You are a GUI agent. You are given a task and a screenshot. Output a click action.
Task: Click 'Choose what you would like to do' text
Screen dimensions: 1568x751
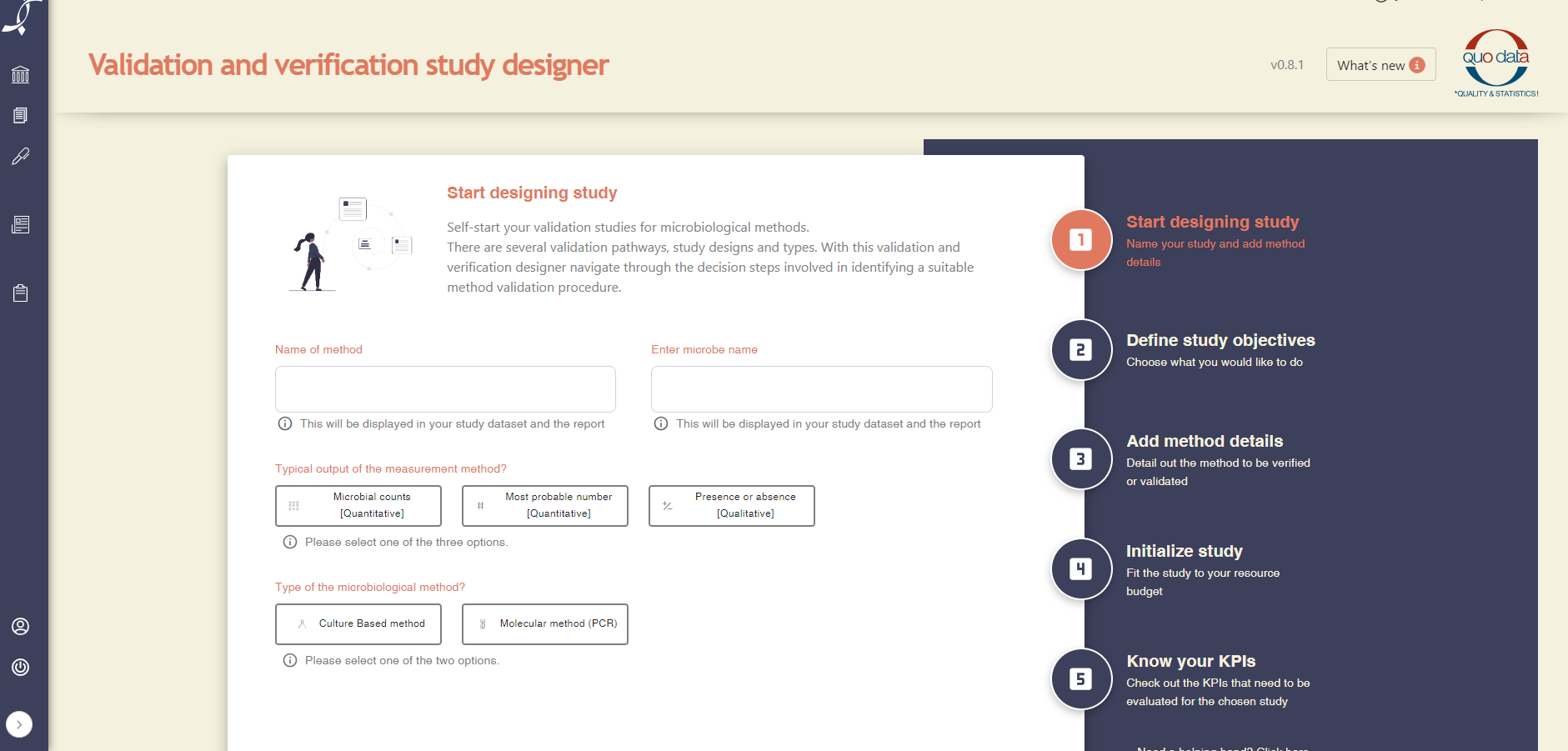[1215, 362]
